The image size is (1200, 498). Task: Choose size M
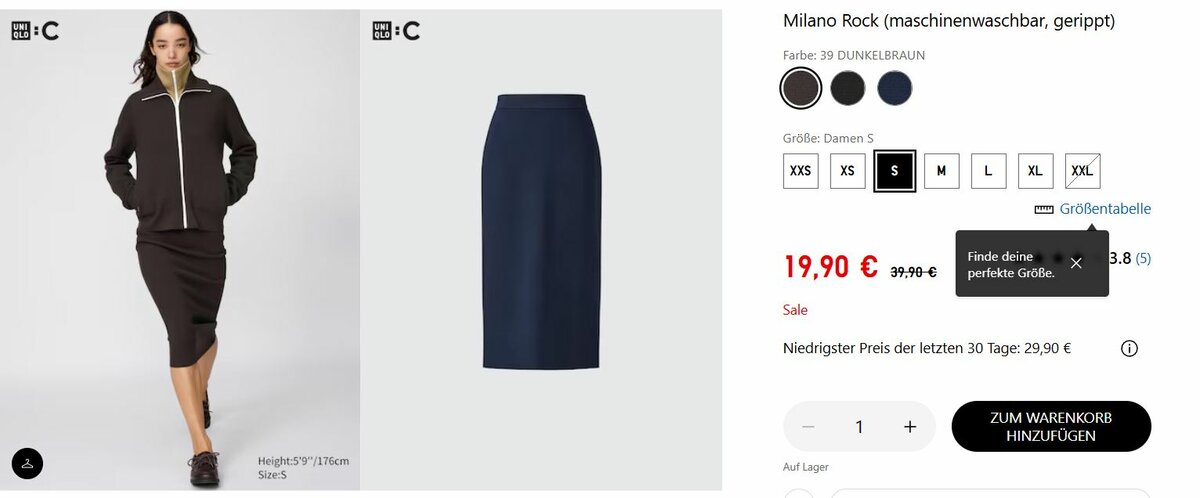click(941, 171)
